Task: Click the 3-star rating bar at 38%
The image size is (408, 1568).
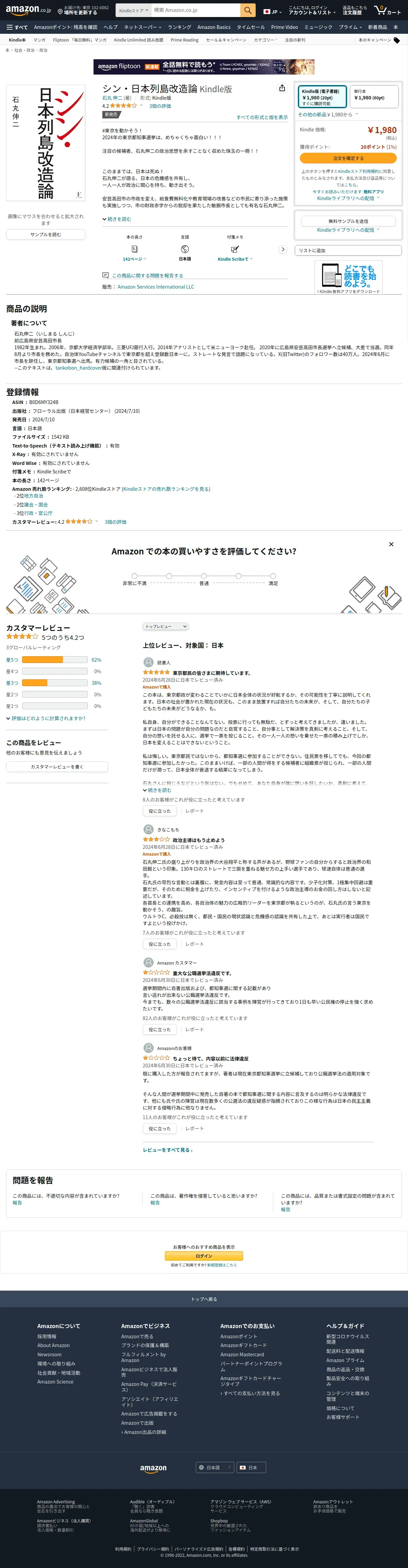Action: 55,683
